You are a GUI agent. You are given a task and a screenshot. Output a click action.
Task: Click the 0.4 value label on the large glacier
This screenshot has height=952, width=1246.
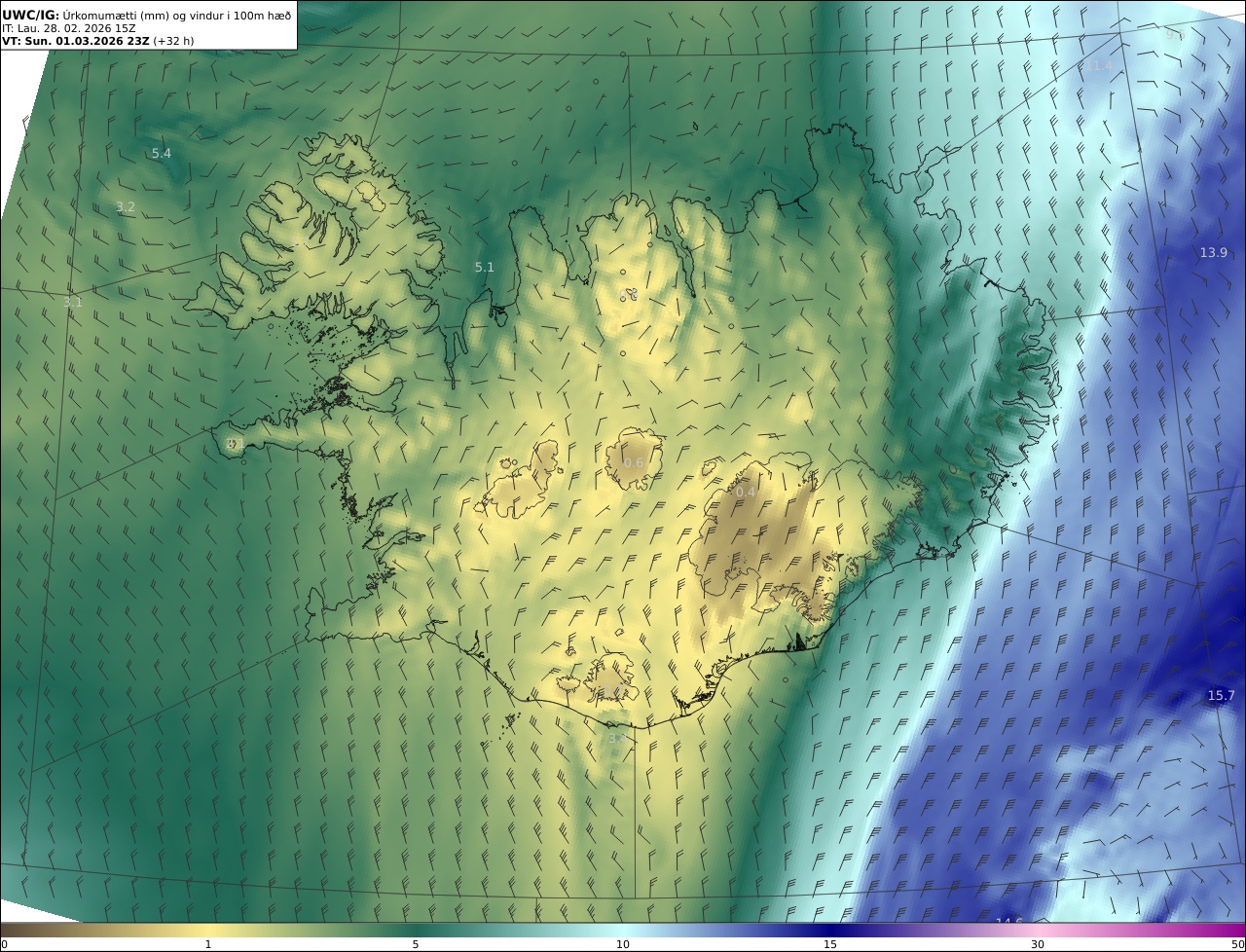[746, 493]
